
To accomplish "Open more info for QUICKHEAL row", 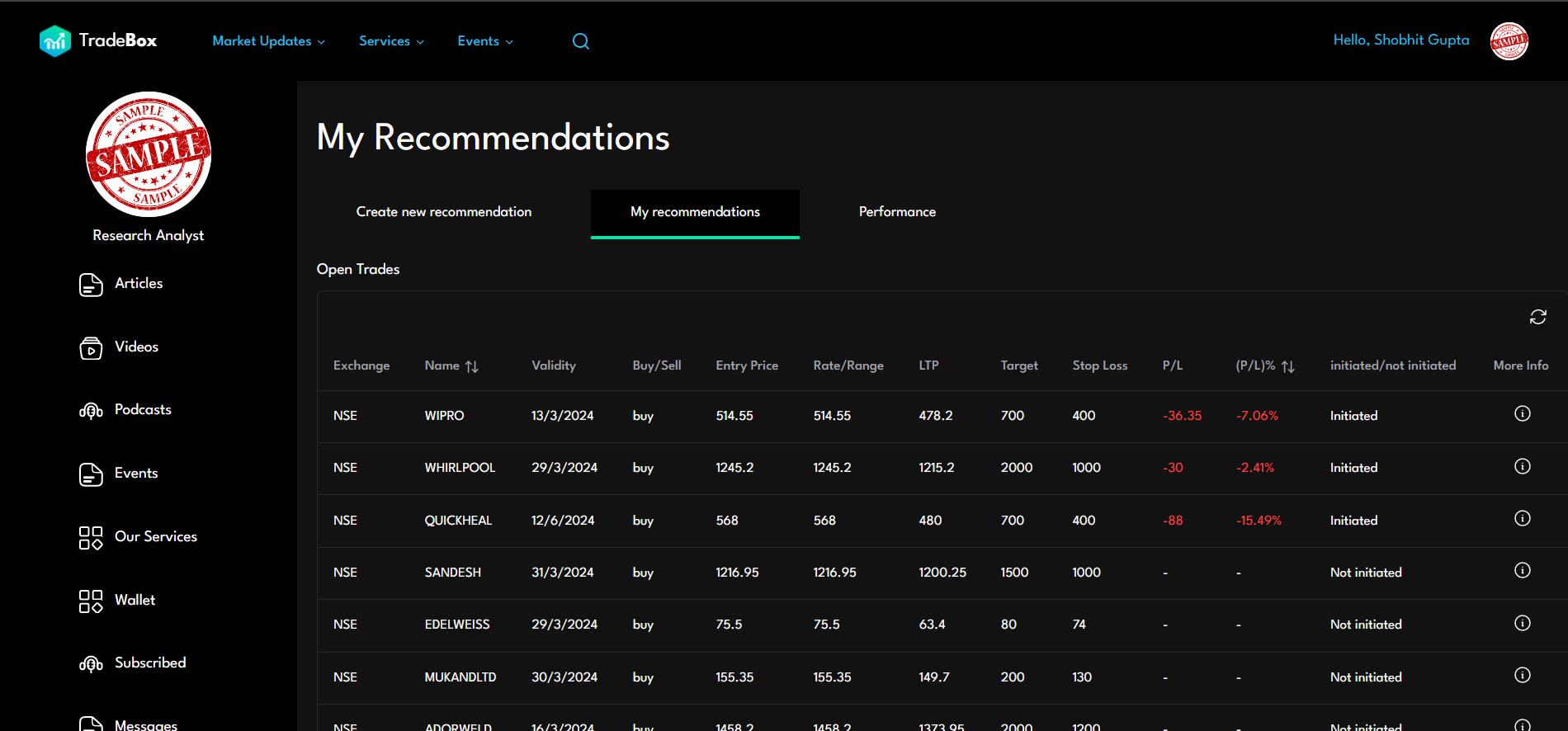I will (1523, 518).
